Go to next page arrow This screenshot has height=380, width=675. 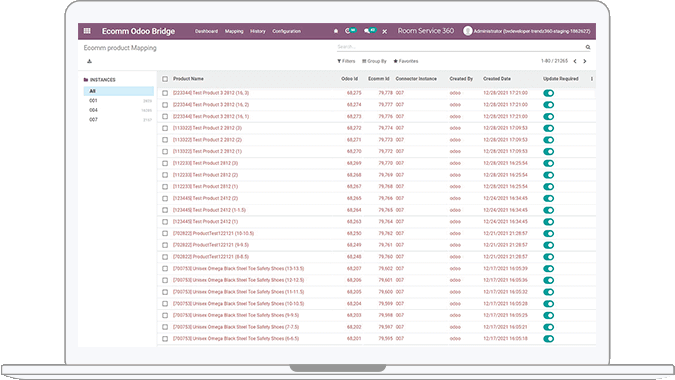click(x=585, y=61)
